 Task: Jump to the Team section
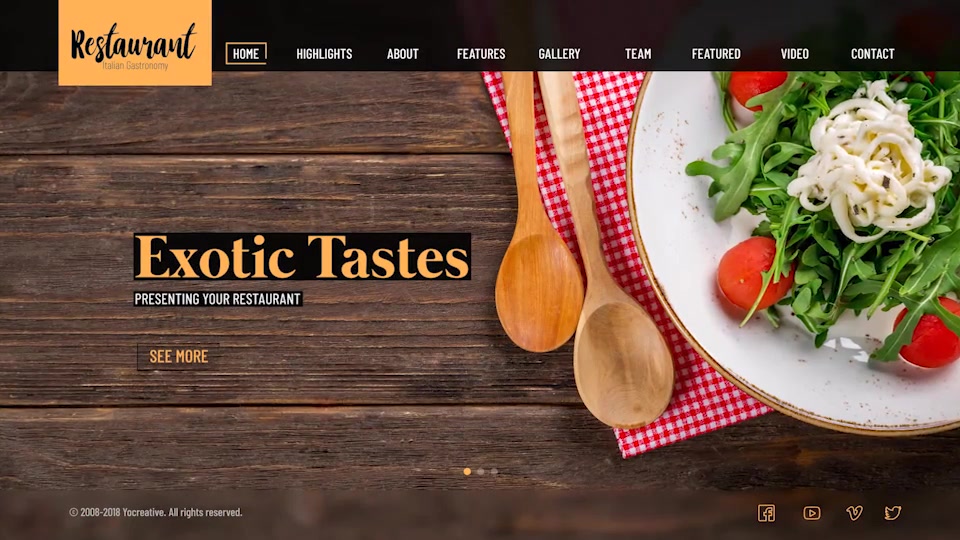tap(638, 54)
